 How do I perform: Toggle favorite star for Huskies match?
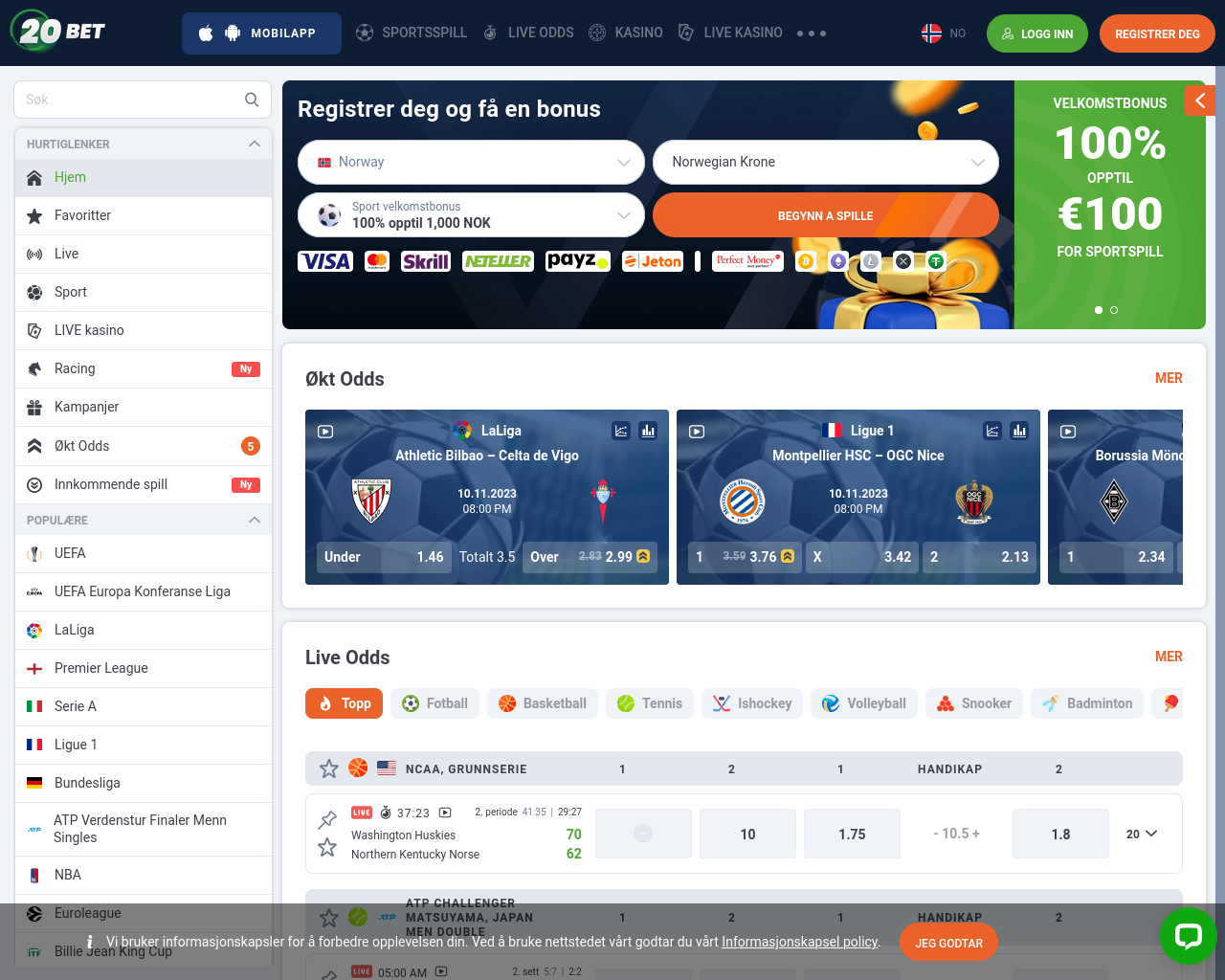point(327,847)
